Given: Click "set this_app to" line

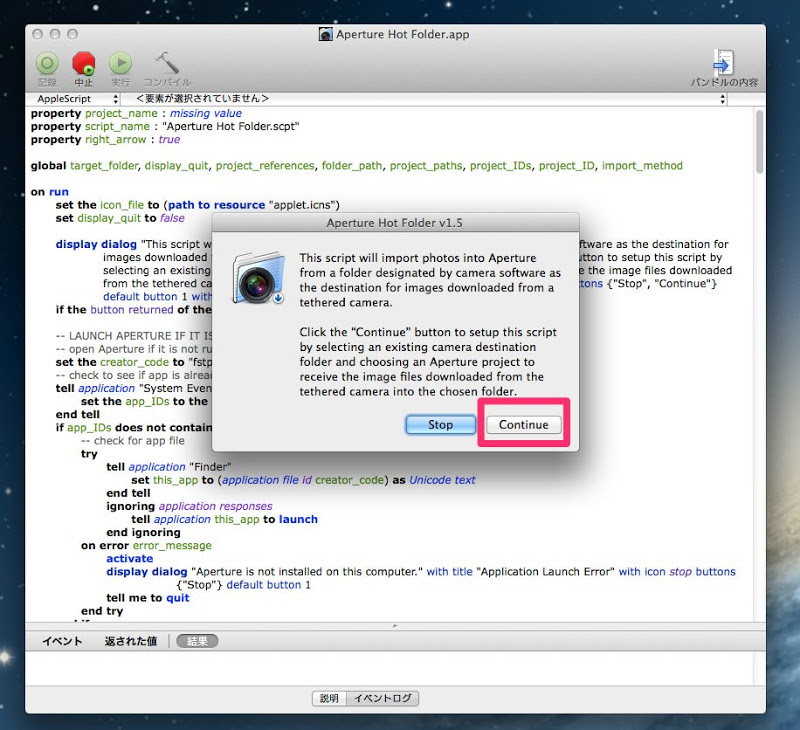Looking at the screenshot, I should click(x=303, y=480).
